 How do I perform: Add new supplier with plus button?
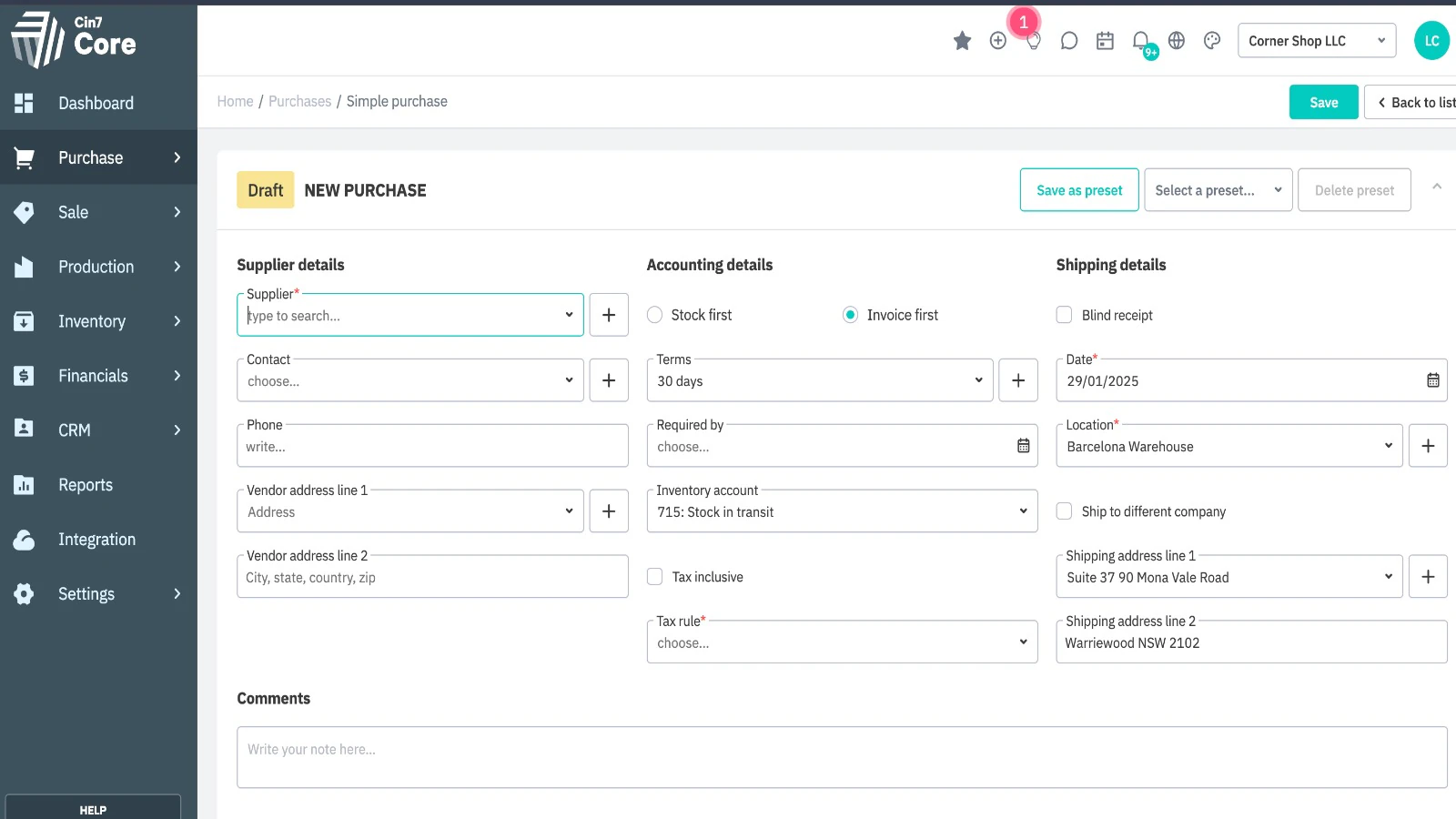tap(609, 315)
